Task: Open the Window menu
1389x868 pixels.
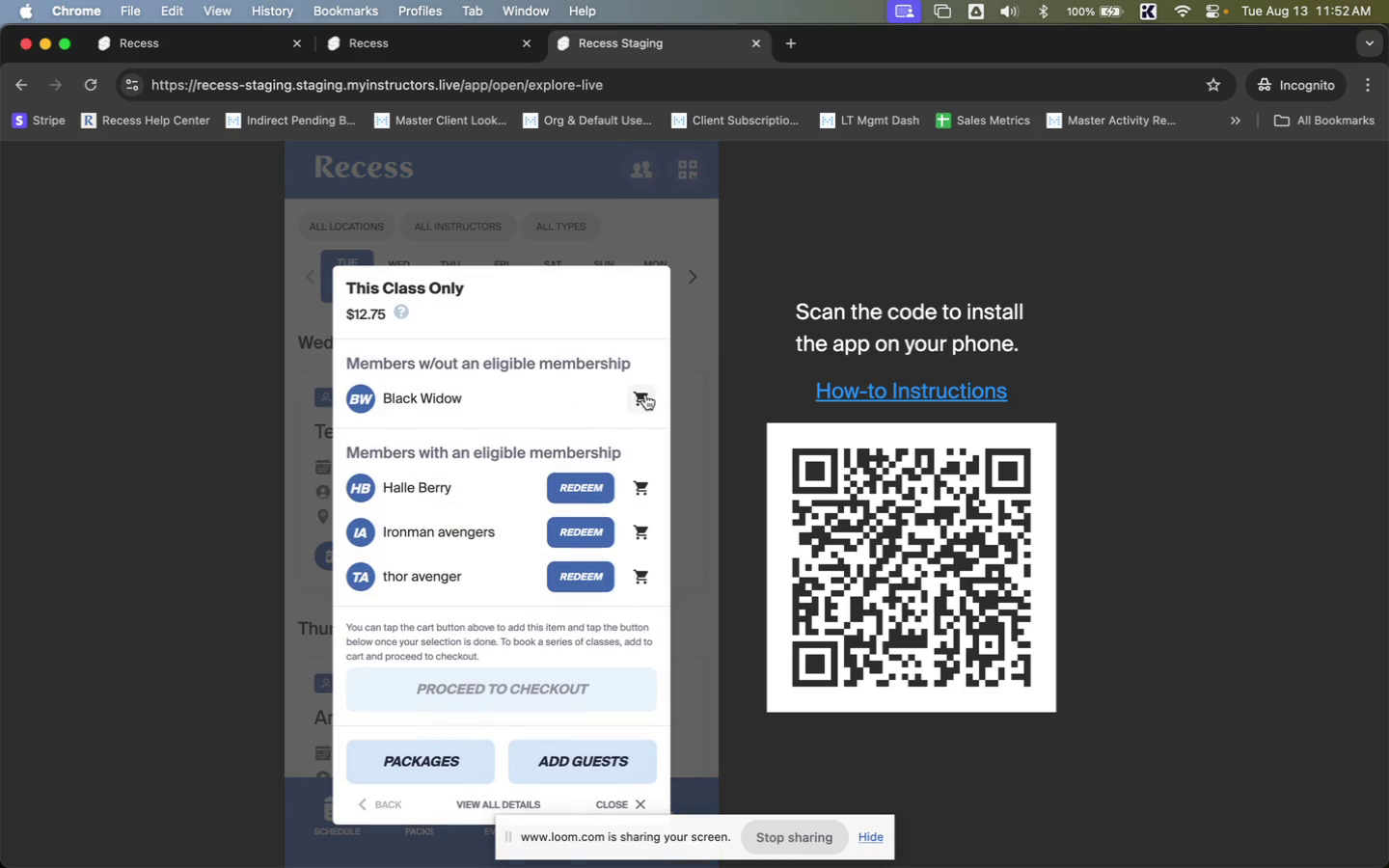Action: 526,12
